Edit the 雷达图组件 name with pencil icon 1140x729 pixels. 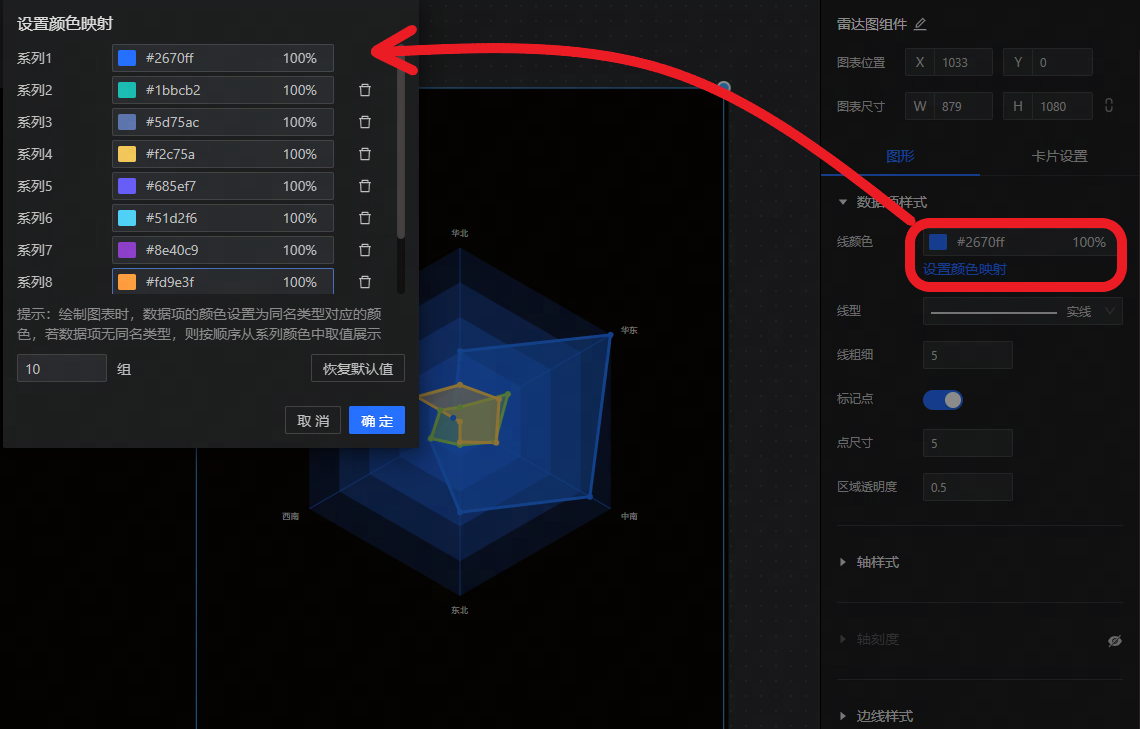click(920, 24)
